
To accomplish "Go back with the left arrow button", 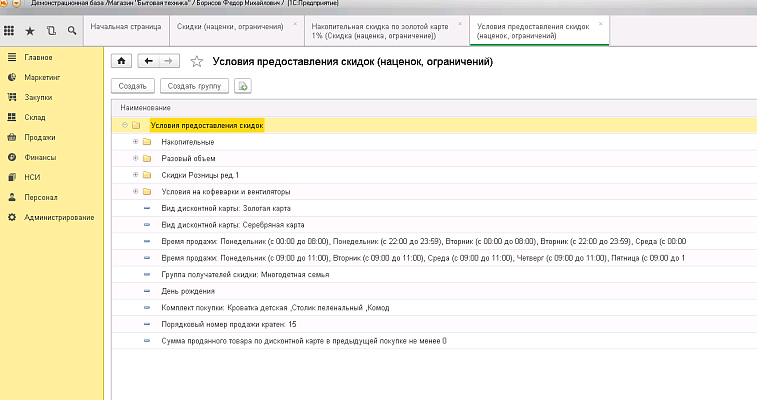I will (x=150, y=61).
